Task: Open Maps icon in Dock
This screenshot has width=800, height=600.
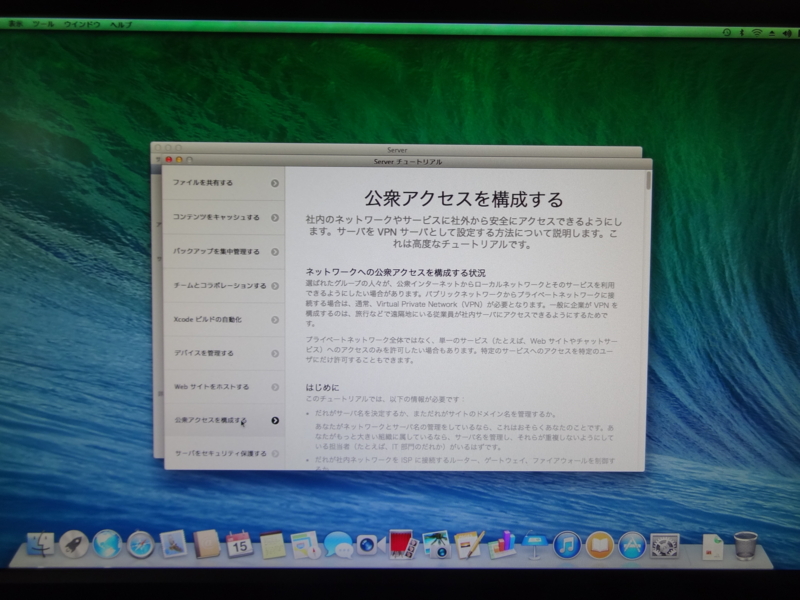Action: (305, 545)
